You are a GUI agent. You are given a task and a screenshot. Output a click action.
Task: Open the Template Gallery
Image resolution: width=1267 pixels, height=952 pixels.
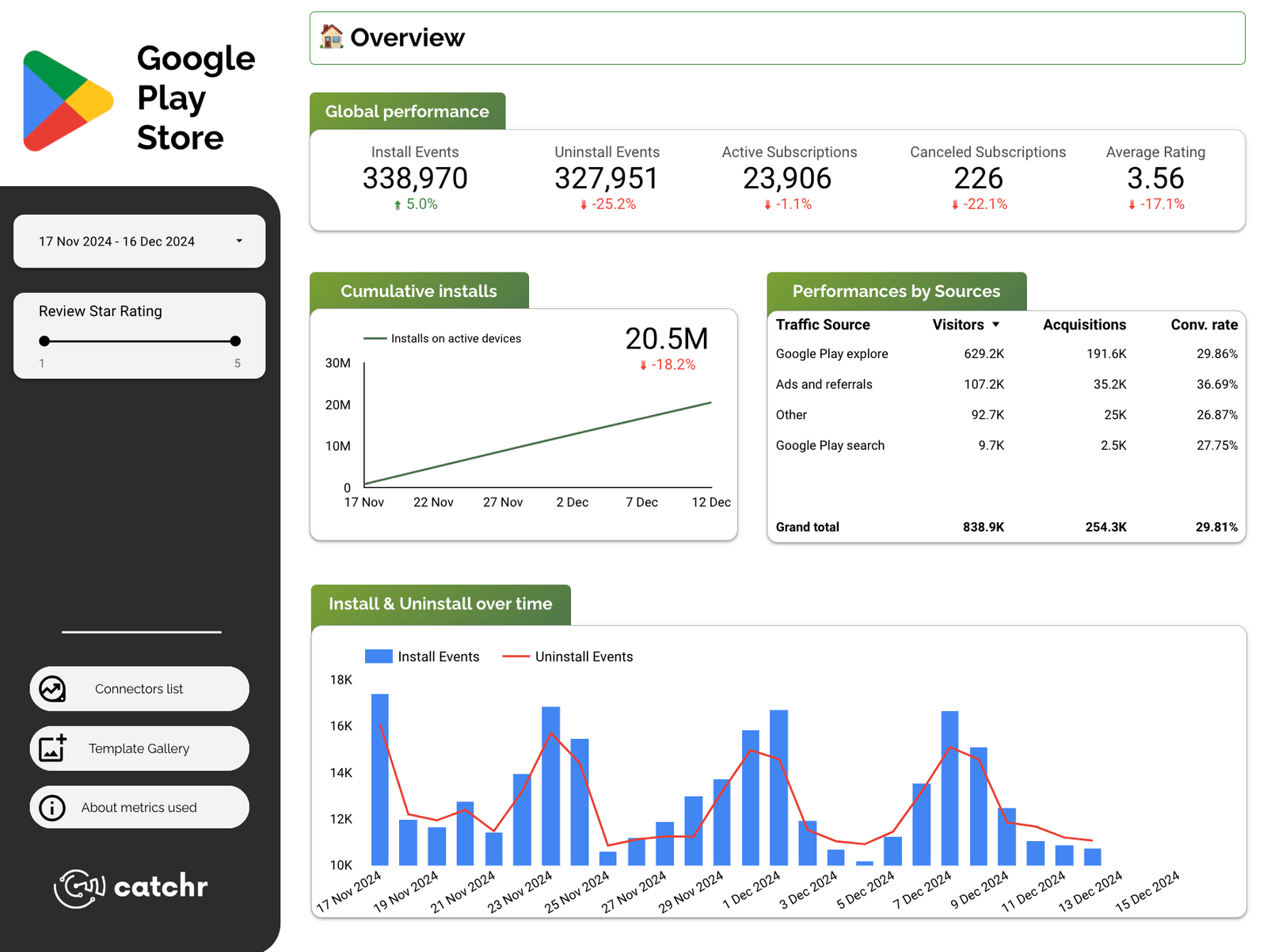tap(139, 748)
